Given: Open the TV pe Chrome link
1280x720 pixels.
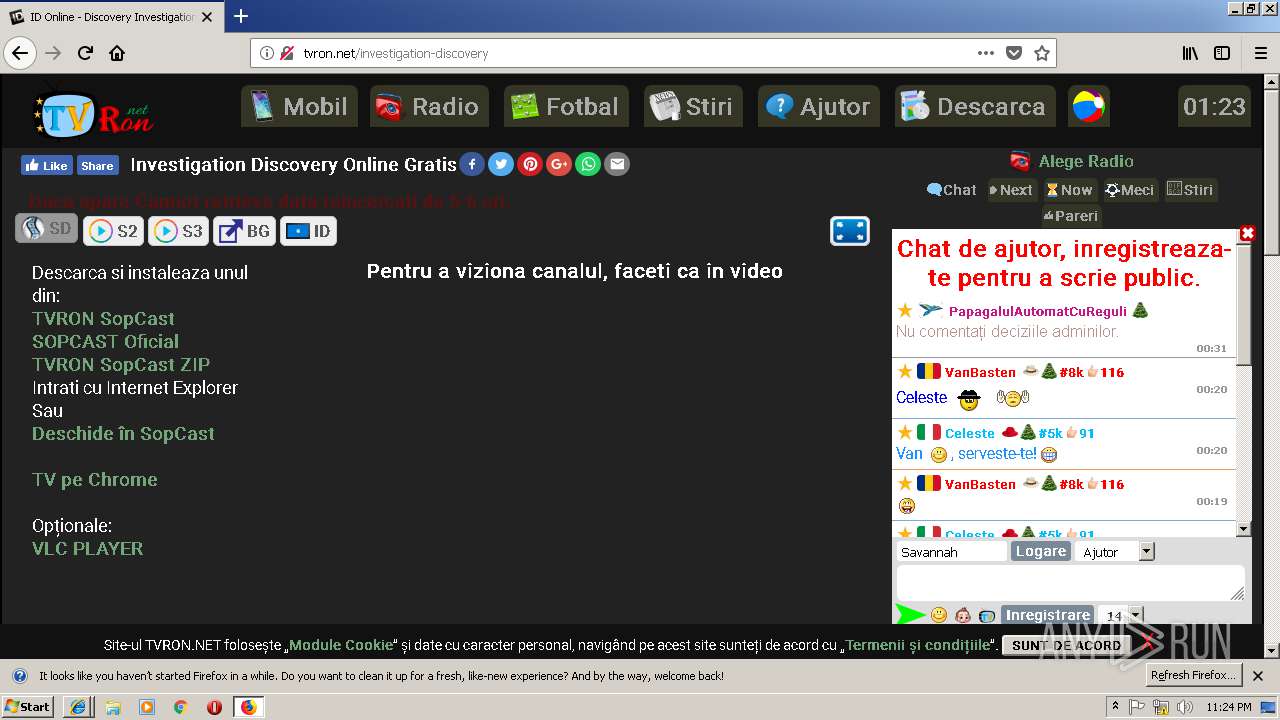Looking at the screenshot, I should point(95,480).
